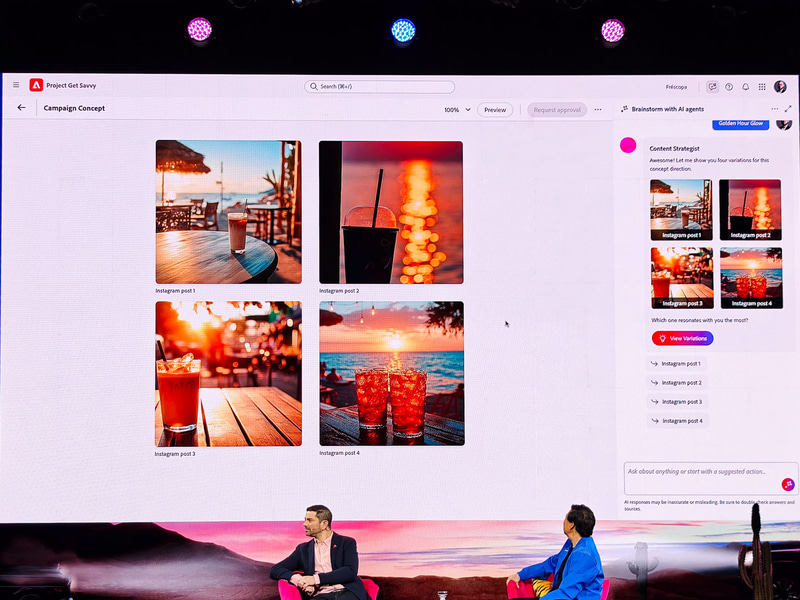Click the send button in chat input
Screen dimensions: 800x600
point(788,484)
